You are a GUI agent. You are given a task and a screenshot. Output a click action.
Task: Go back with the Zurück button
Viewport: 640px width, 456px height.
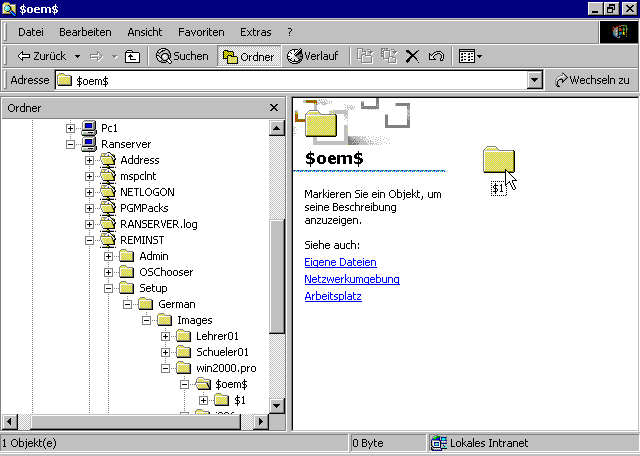pyautogui.click(x=41, y=56)
